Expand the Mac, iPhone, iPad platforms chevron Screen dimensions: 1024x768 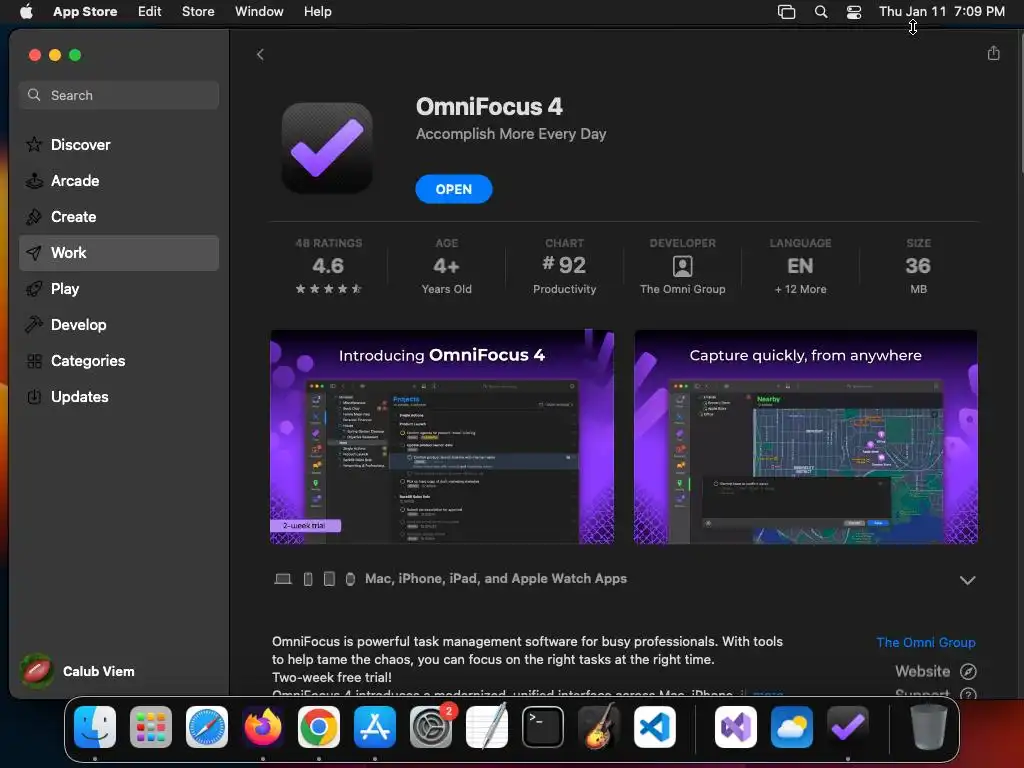point(967,580)
